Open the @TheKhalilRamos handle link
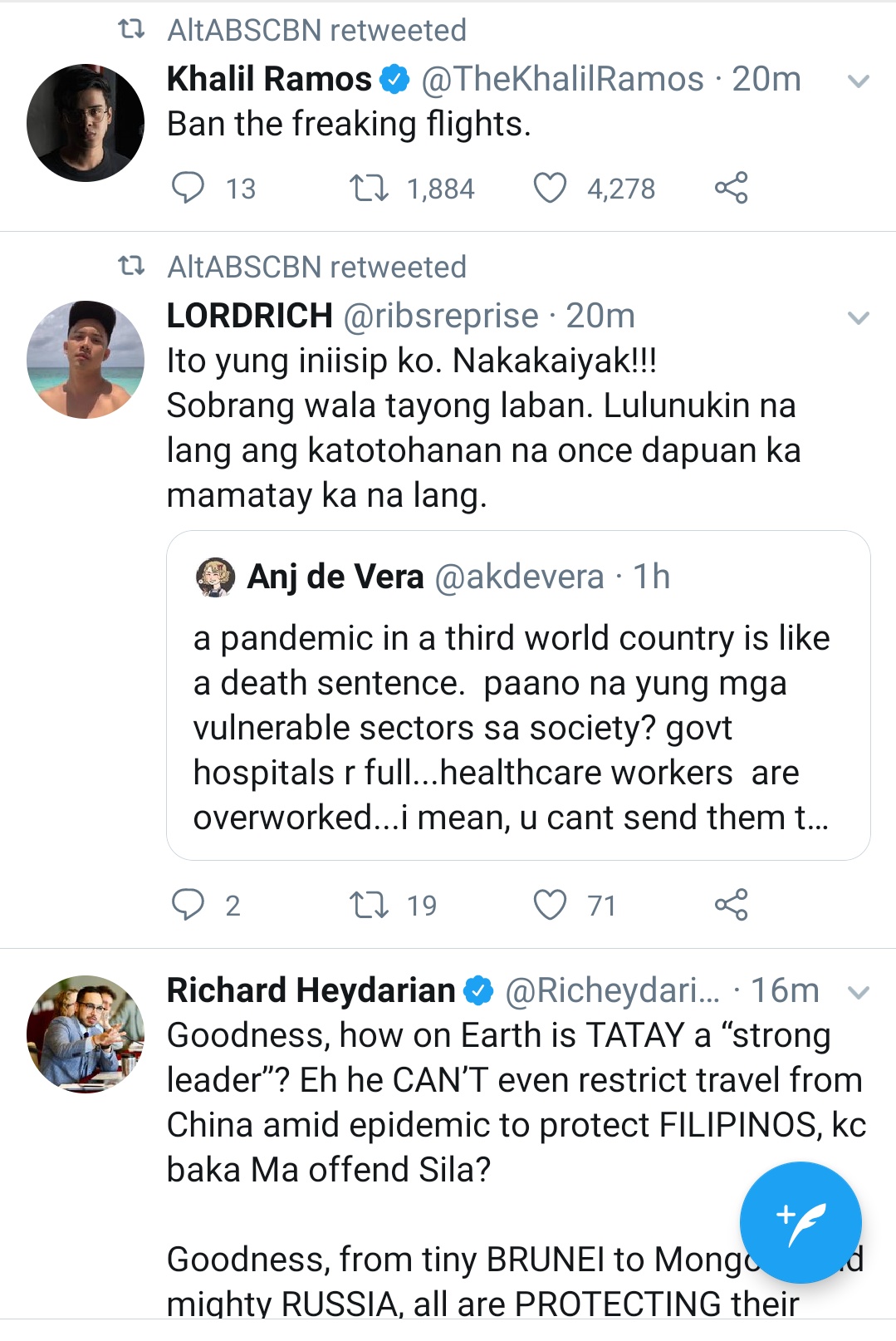Screen dimensions: 896x1341 coord(562,80)
